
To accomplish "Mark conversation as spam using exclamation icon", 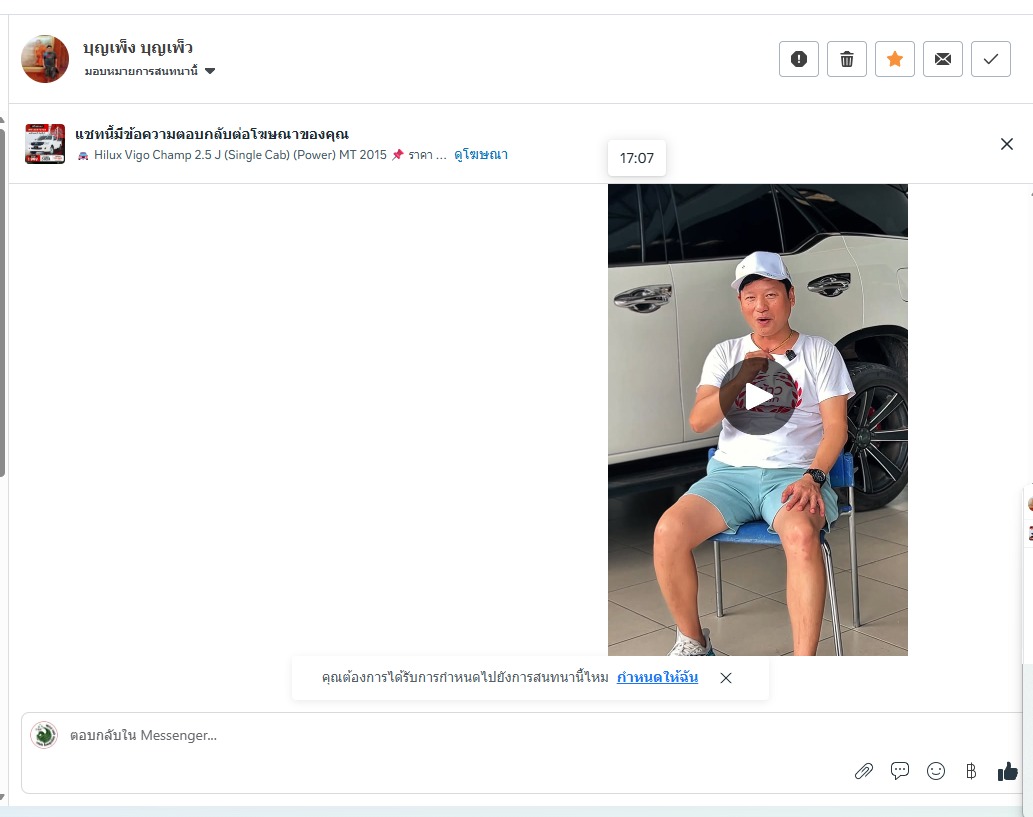I will pyautogui.click(x=798, y=59).
